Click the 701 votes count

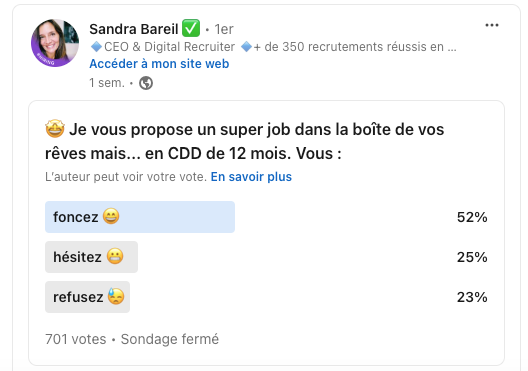tap(76, 339)
